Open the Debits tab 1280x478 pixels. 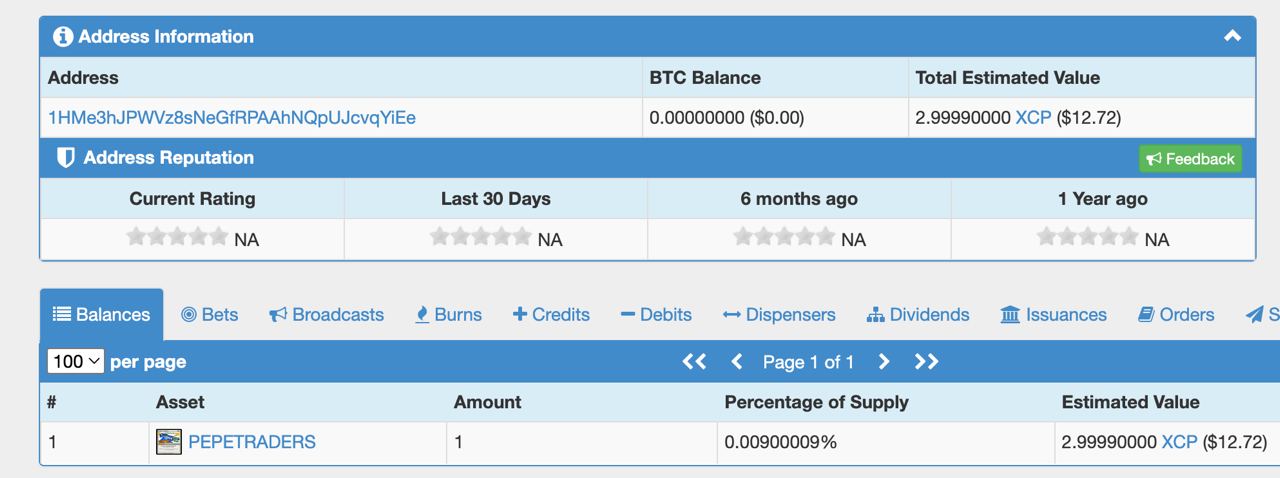[x=656, y=314]
